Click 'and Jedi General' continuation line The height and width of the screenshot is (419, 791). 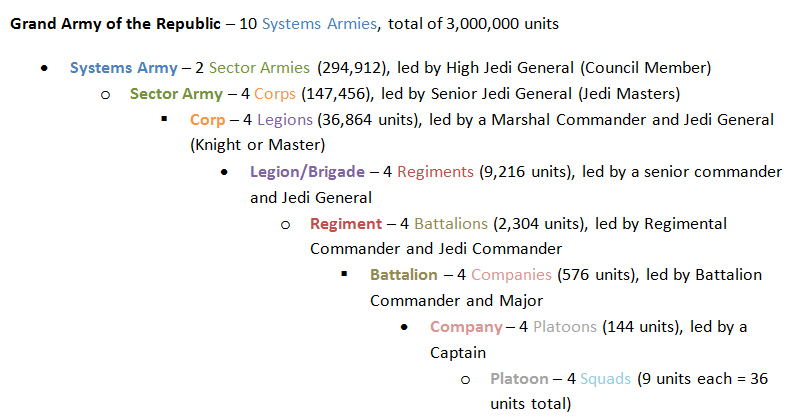tap(311, 198)
